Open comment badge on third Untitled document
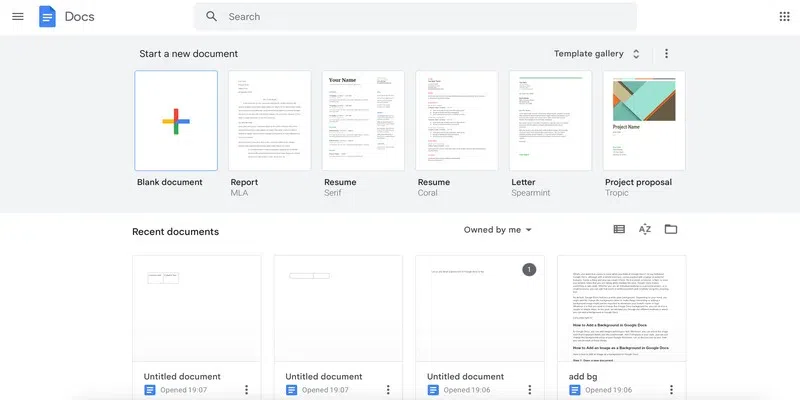800x400 pixels. pos(529,269)
